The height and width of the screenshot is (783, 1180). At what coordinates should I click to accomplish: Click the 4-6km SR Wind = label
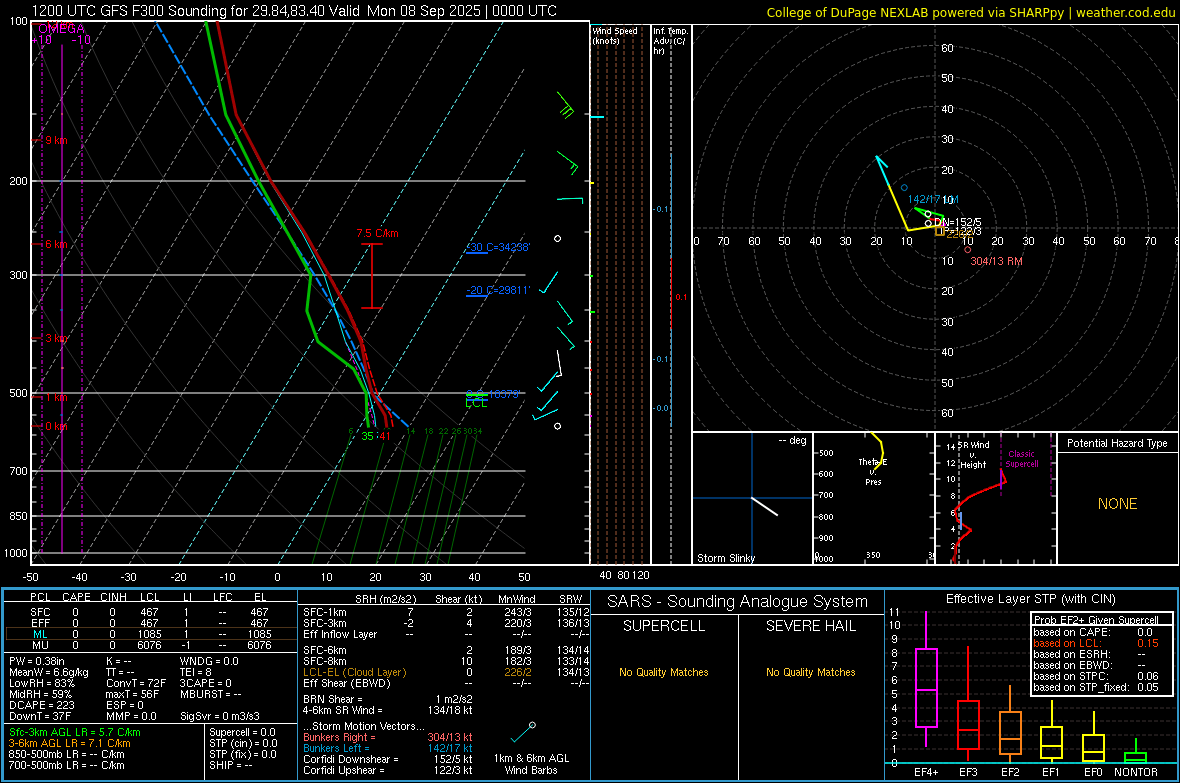tap(343, 710)
